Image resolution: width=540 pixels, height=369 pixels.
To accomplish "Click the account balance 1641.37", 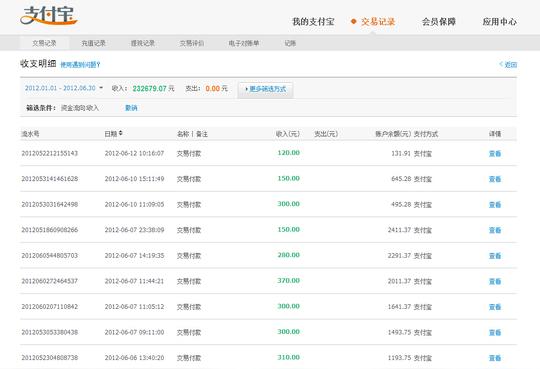I will (x=399, y=307).
